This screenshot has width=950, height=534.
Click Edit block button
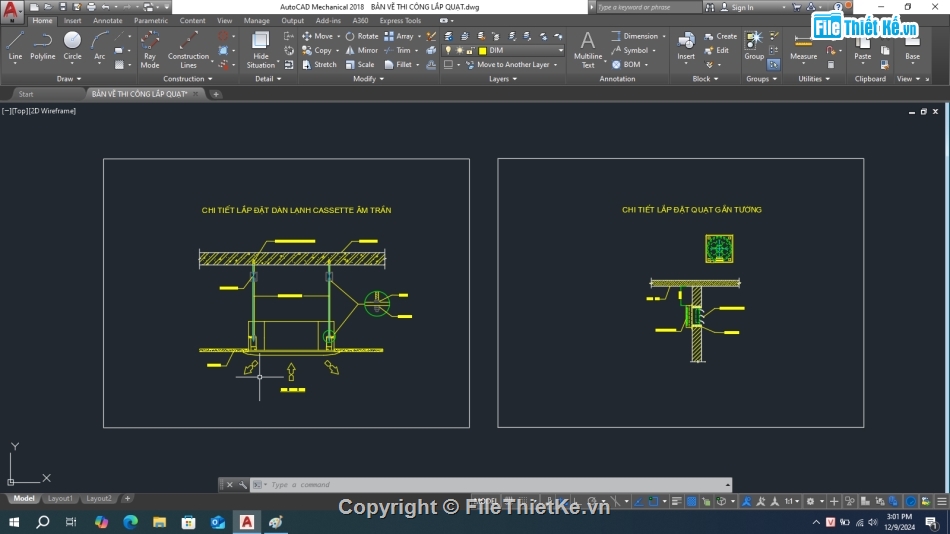point(716,50)
